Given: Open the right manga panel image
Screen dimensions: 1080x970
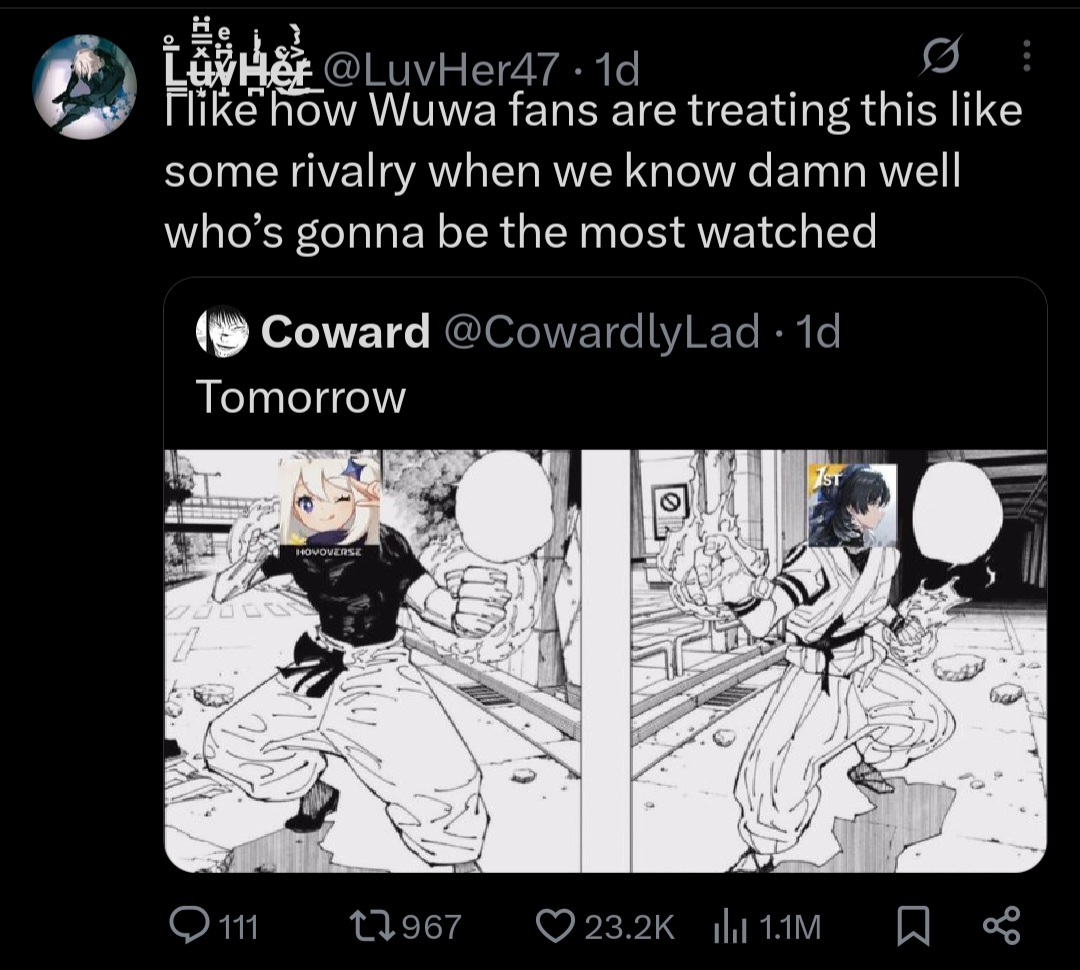Looking at the screenshot, I should 839,661.
